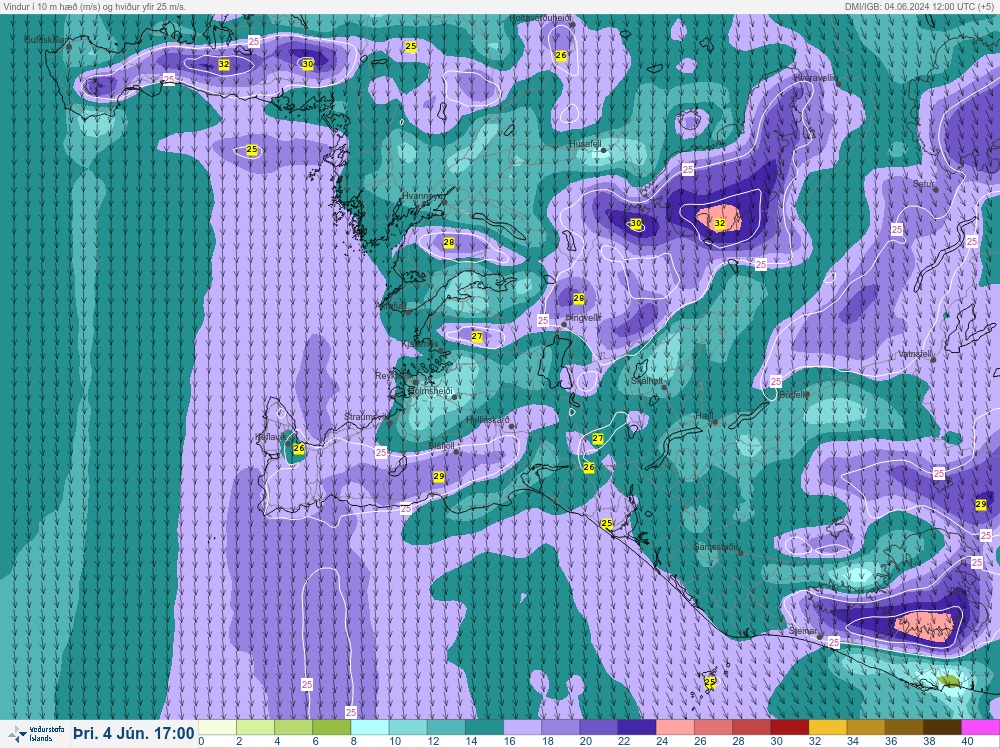Click the 27 gust marker near Kjalarnes
The width and height of the screenshot is (1000, 748).
point(477,336)
